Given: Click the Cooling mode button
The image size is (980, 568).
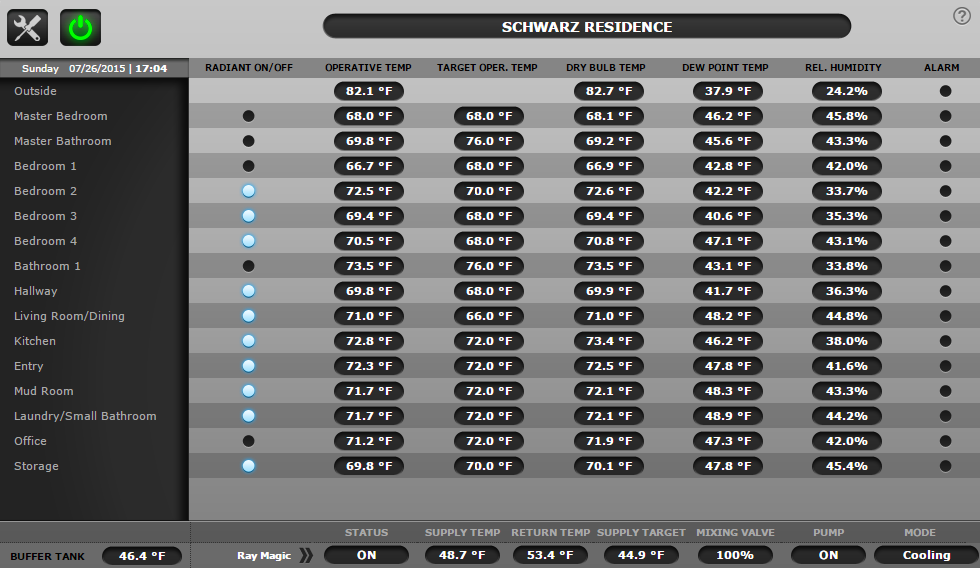Looking at the screenshot, I should tap(926, 555).
